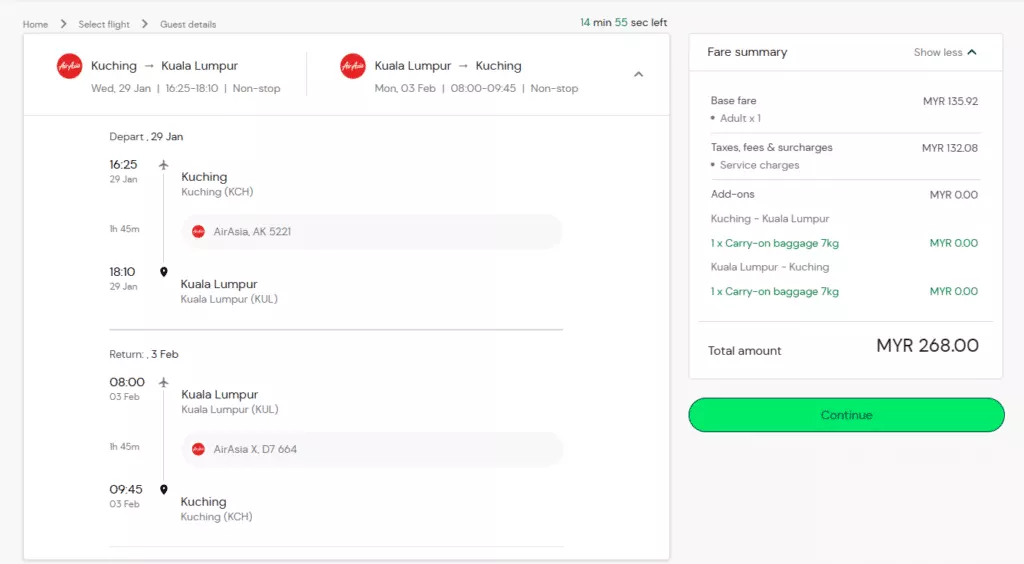1024x564 pixels.
Task: Open Select flight breadcrumb
Action: [x=103, y=24]
